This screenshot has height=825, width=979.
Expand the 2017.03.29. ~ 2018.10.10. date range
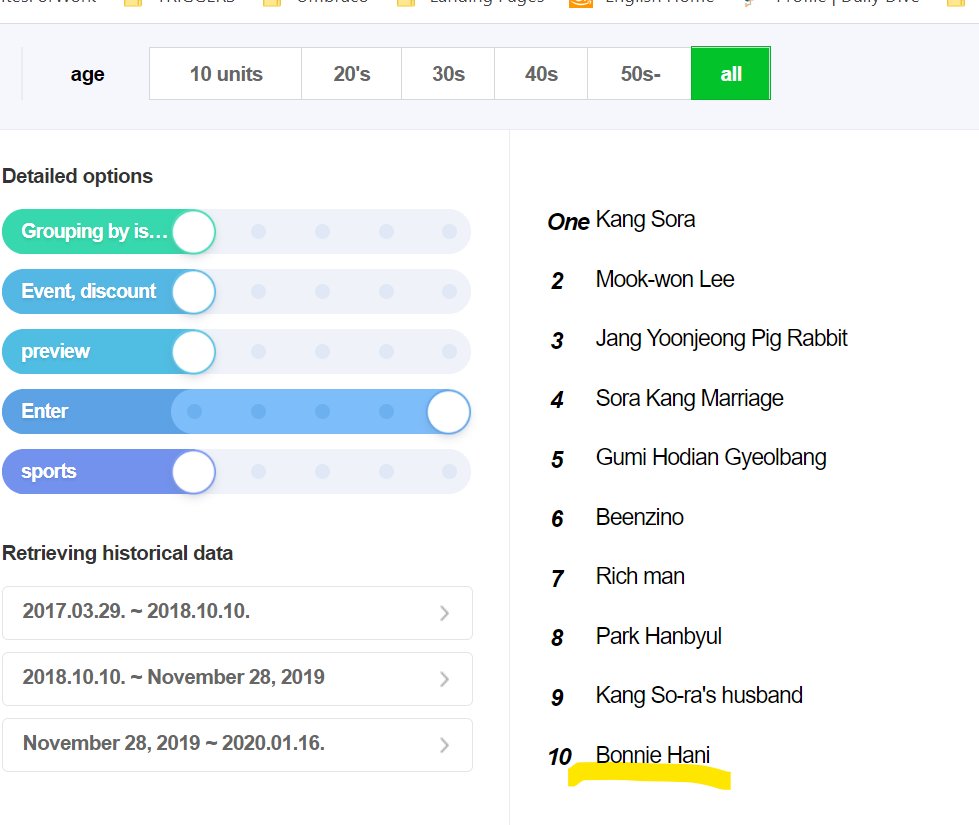pos(237,613)
